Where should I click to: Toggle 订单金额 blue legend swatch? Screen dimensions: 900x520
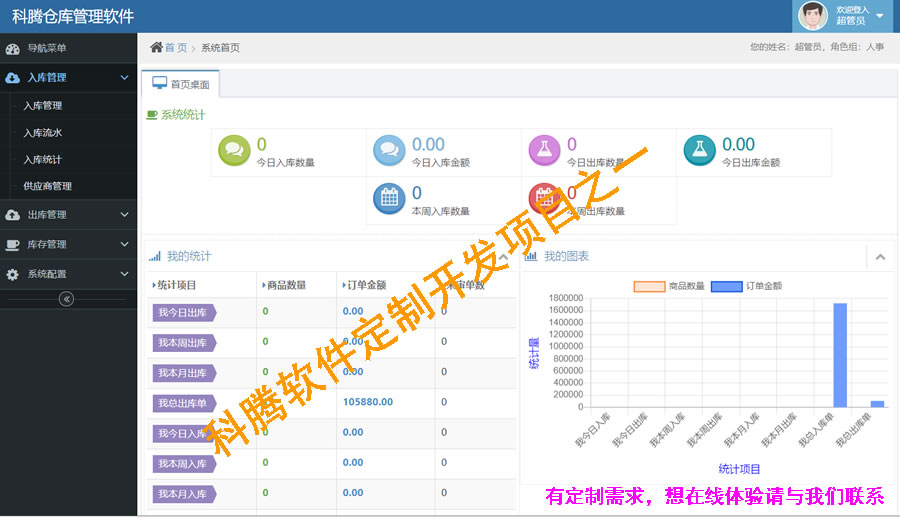[727, 286]
